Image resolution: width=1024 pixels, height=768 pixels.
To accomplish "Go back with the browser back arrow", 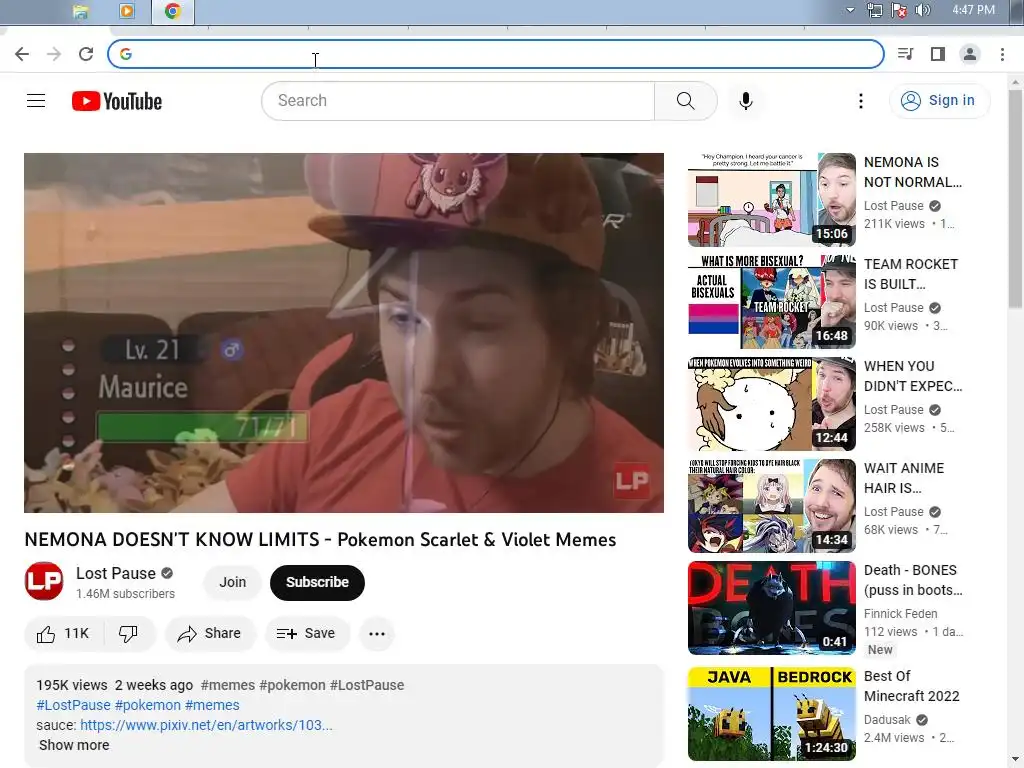I will (x=22, y=54).
